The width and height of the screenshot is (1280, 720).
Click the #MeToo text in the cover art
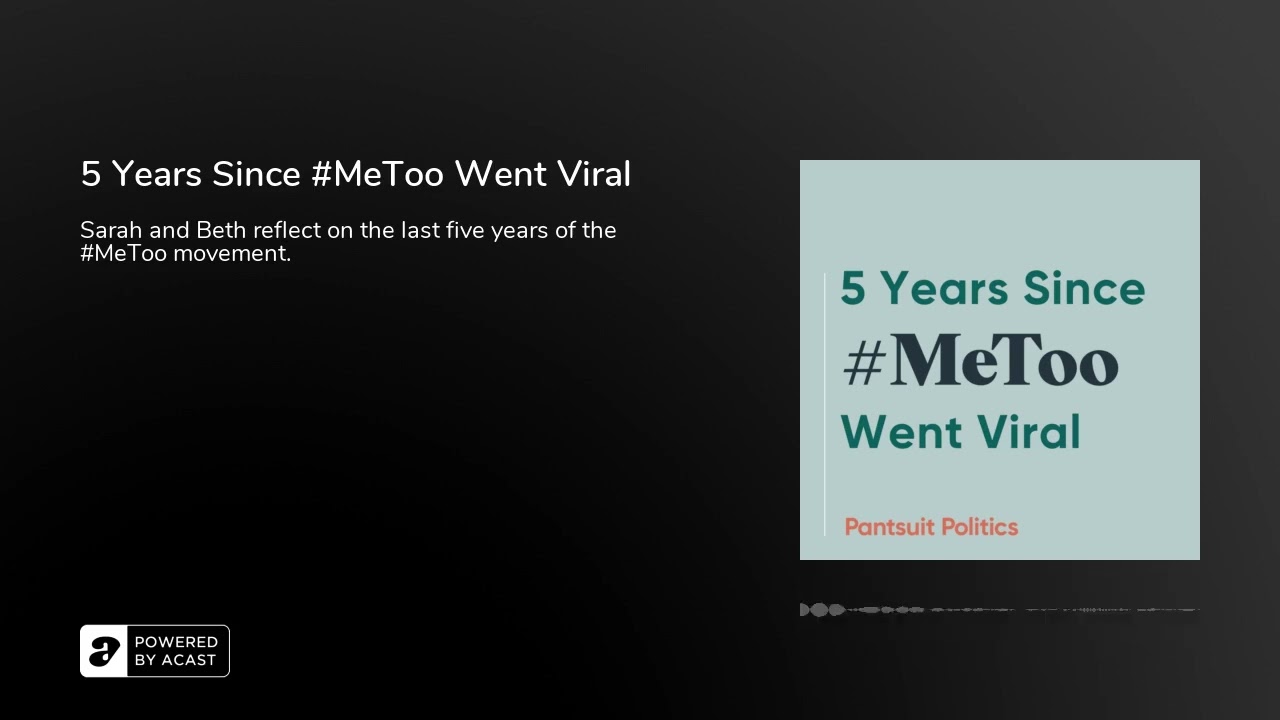click(x=980, y=362)
